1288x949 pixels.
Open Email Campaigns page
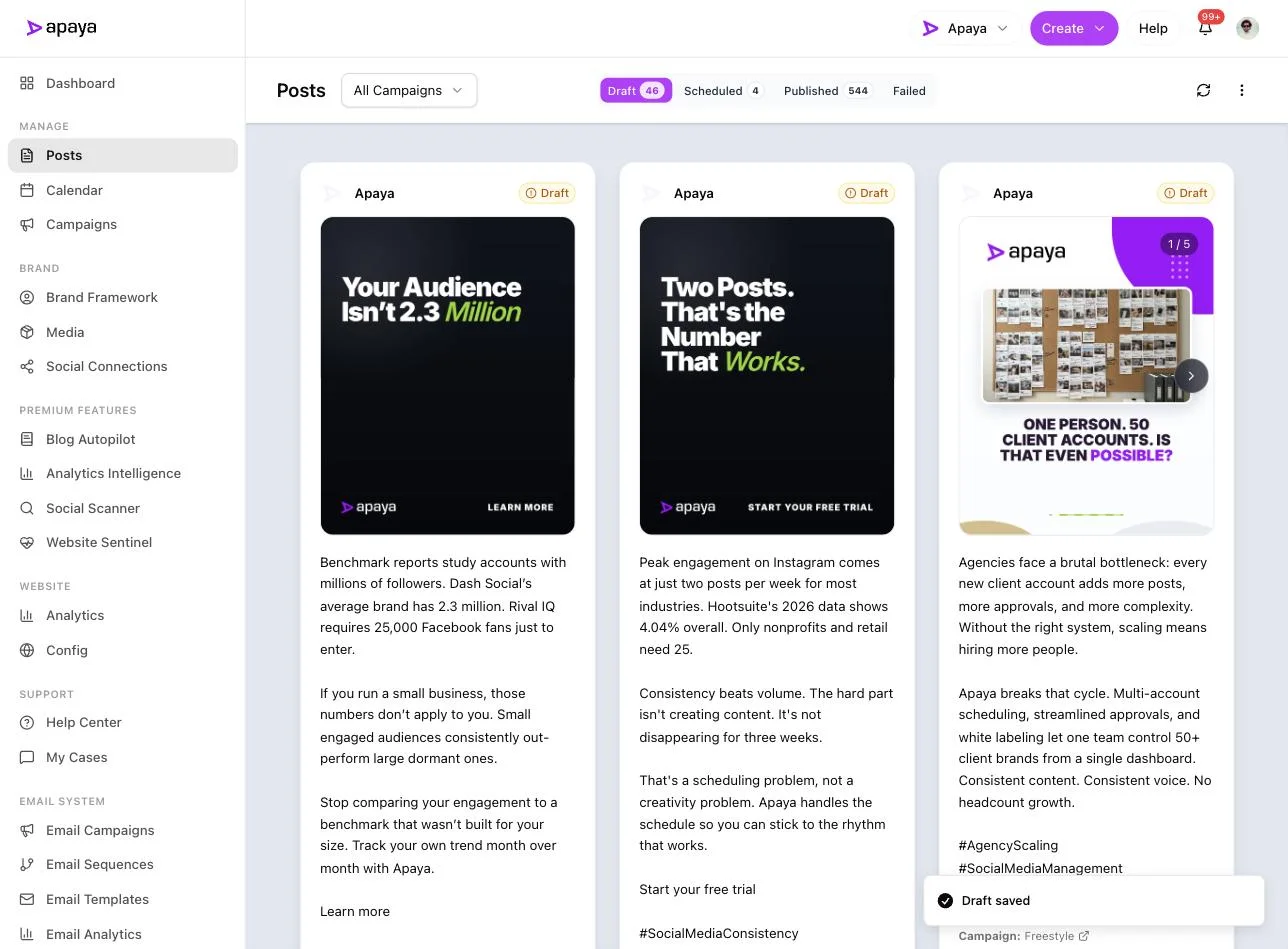pyautogui.click(x=123, y=830)
